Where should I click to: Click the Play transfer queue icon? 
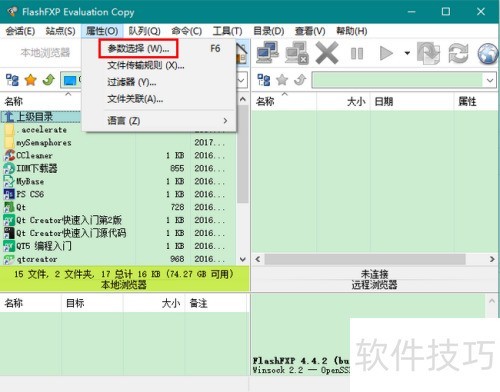pos(386,53)
